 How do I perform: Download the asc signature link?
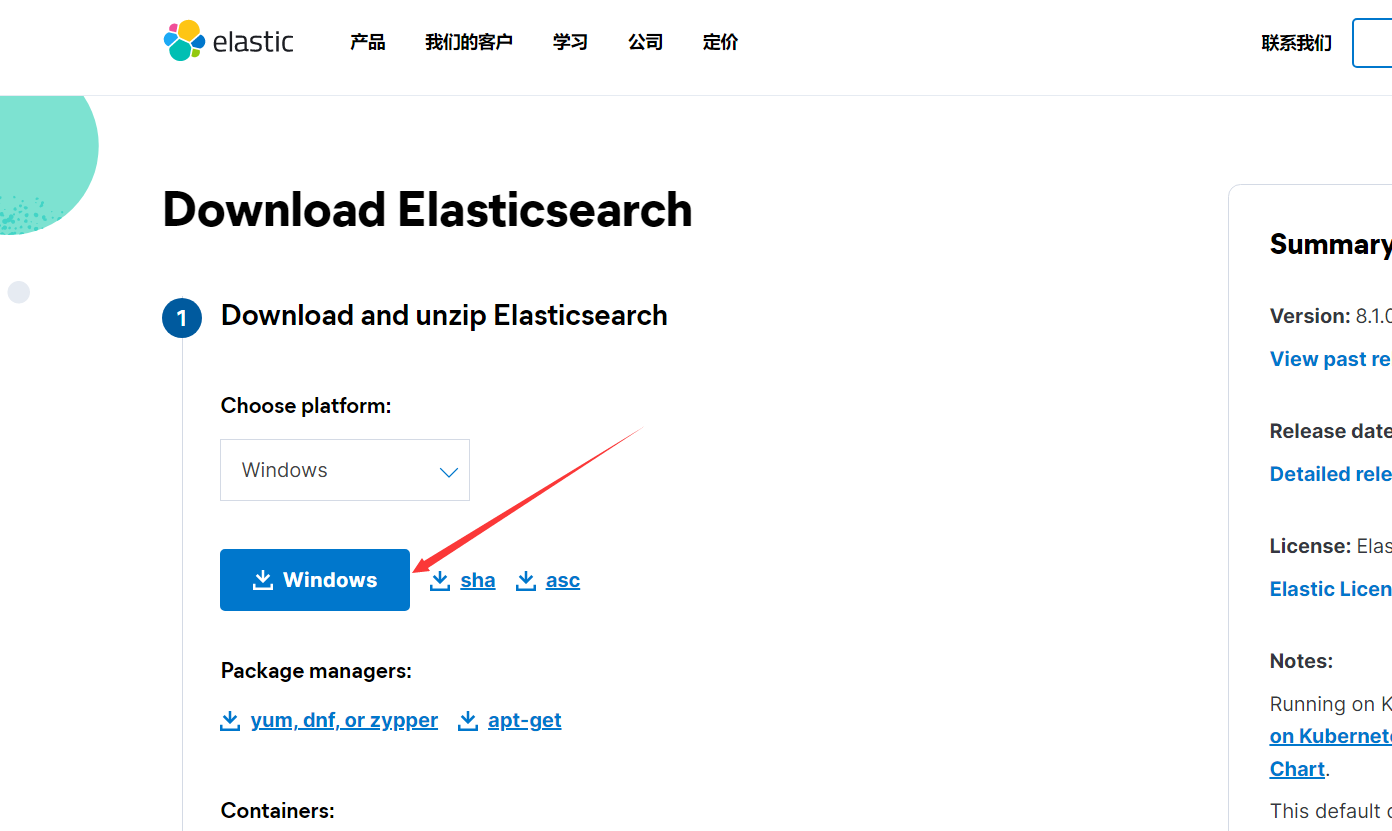(563, 580)
